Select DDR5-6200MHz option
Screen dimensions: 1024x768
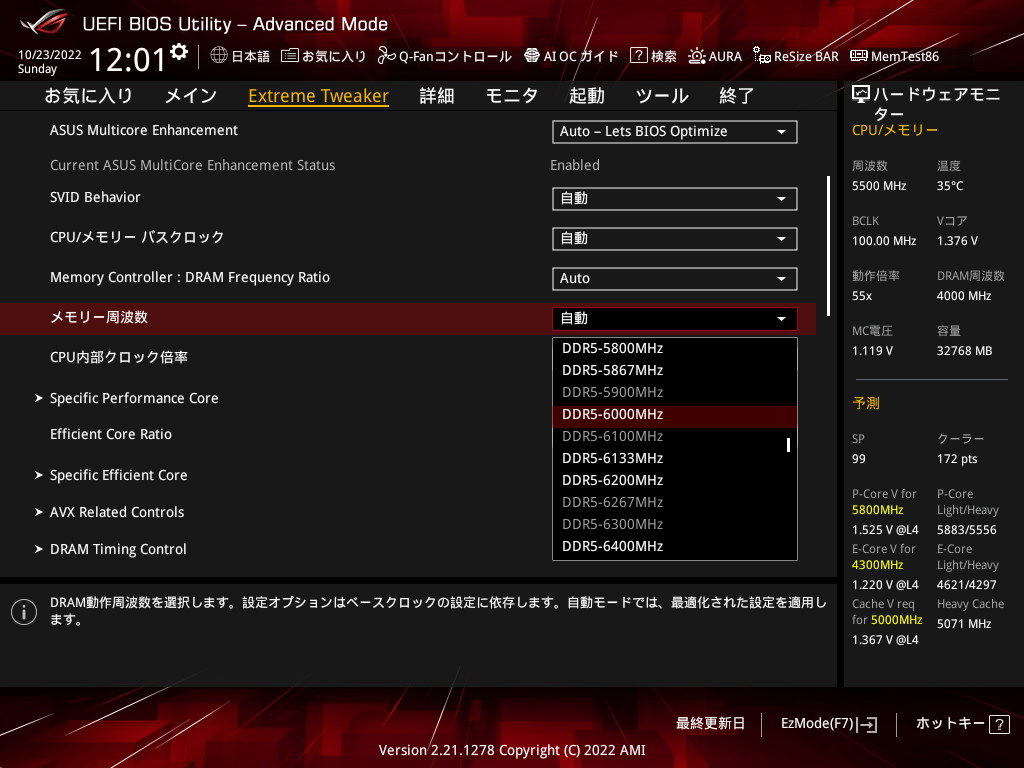(675, 481)
